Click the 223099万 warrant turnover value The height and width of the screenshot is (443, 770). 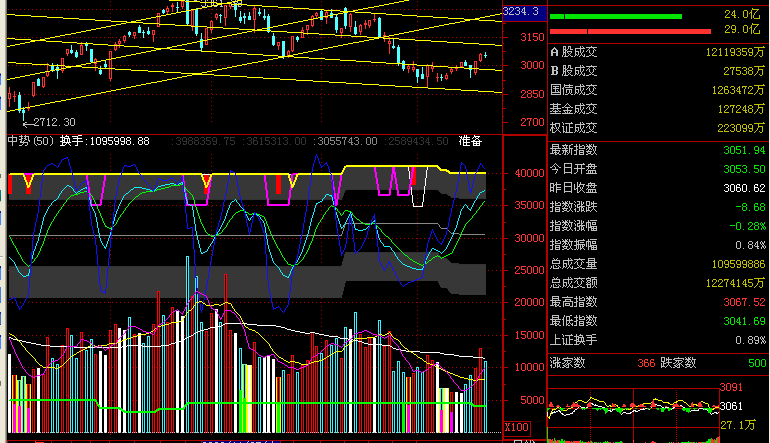click(x=741, y=128)
